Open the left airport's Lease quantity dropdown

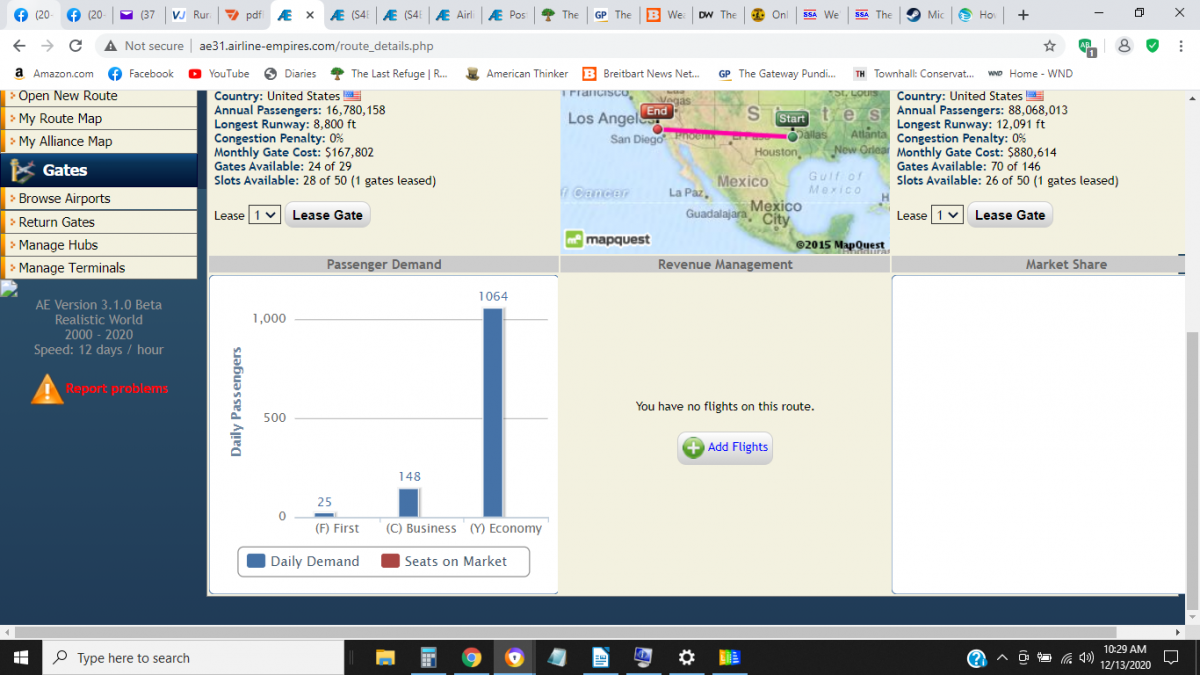(264, 215)
